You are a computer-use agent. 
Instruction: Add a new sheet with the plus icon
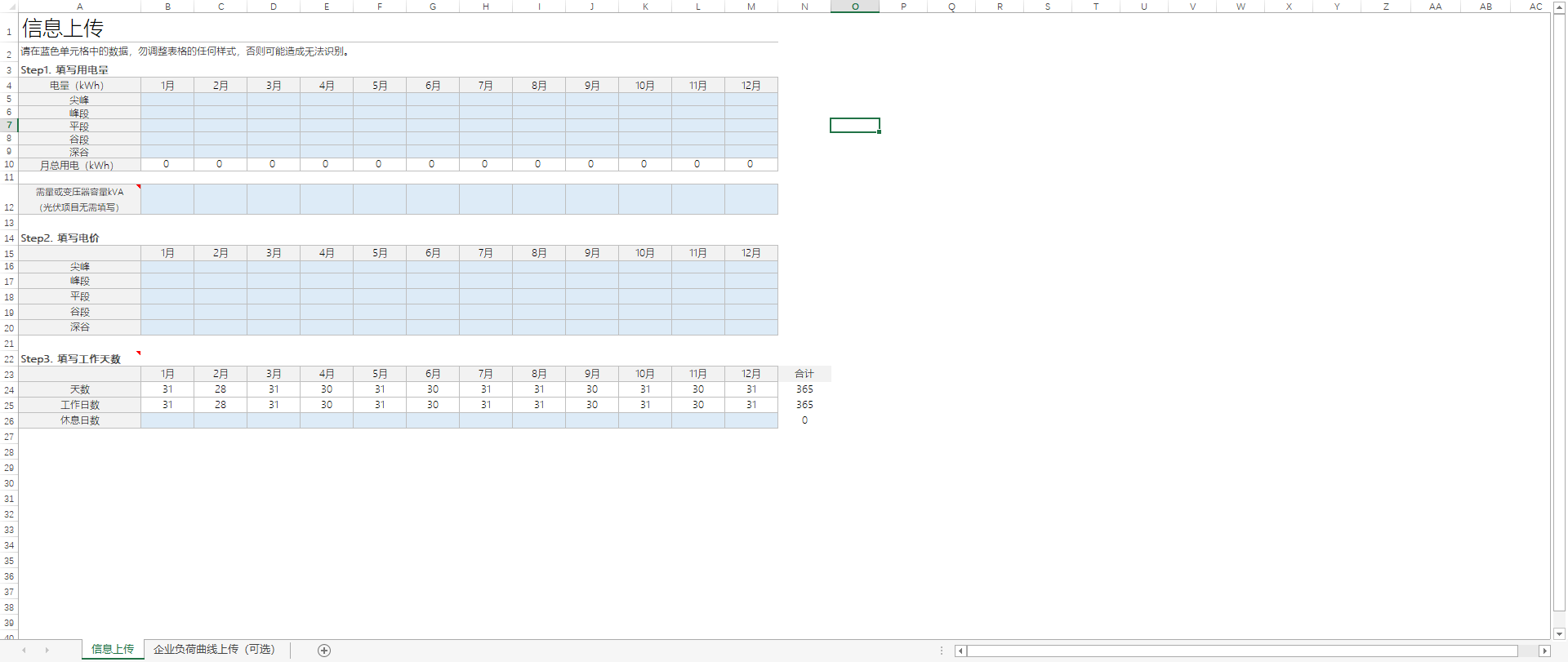324,651
